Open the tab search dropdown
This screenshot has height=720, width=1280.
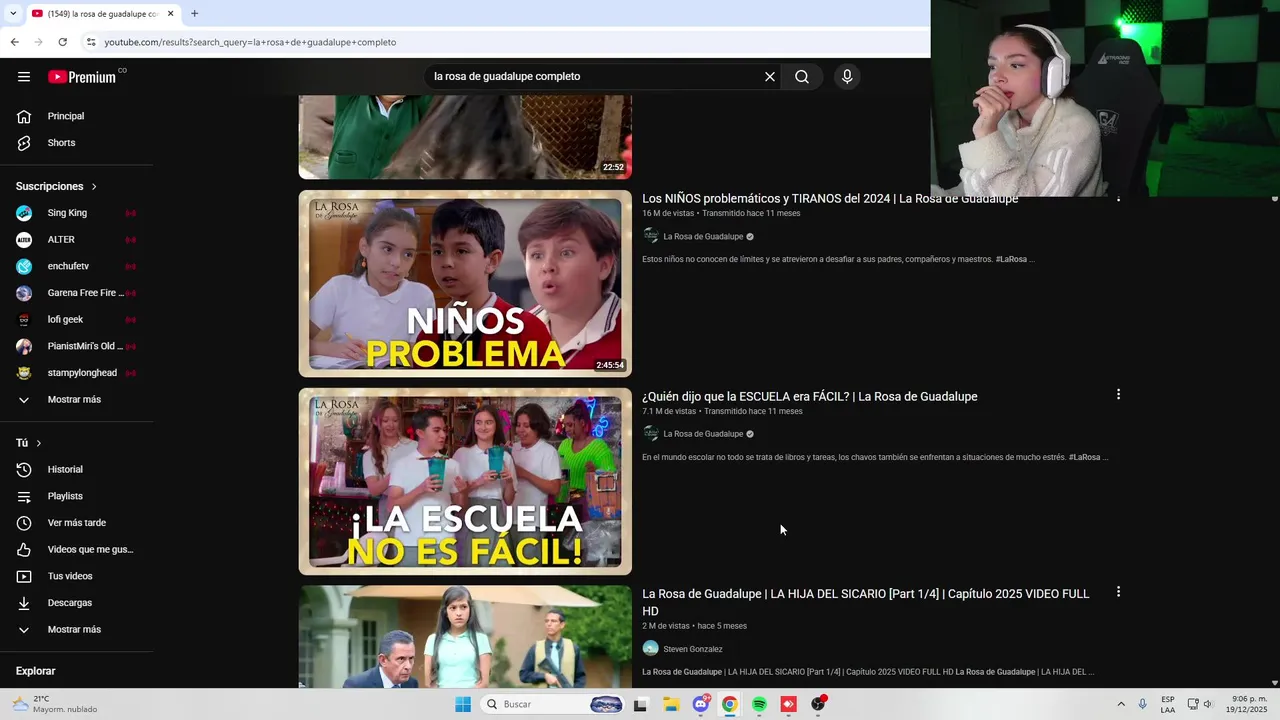pos(12,13)
